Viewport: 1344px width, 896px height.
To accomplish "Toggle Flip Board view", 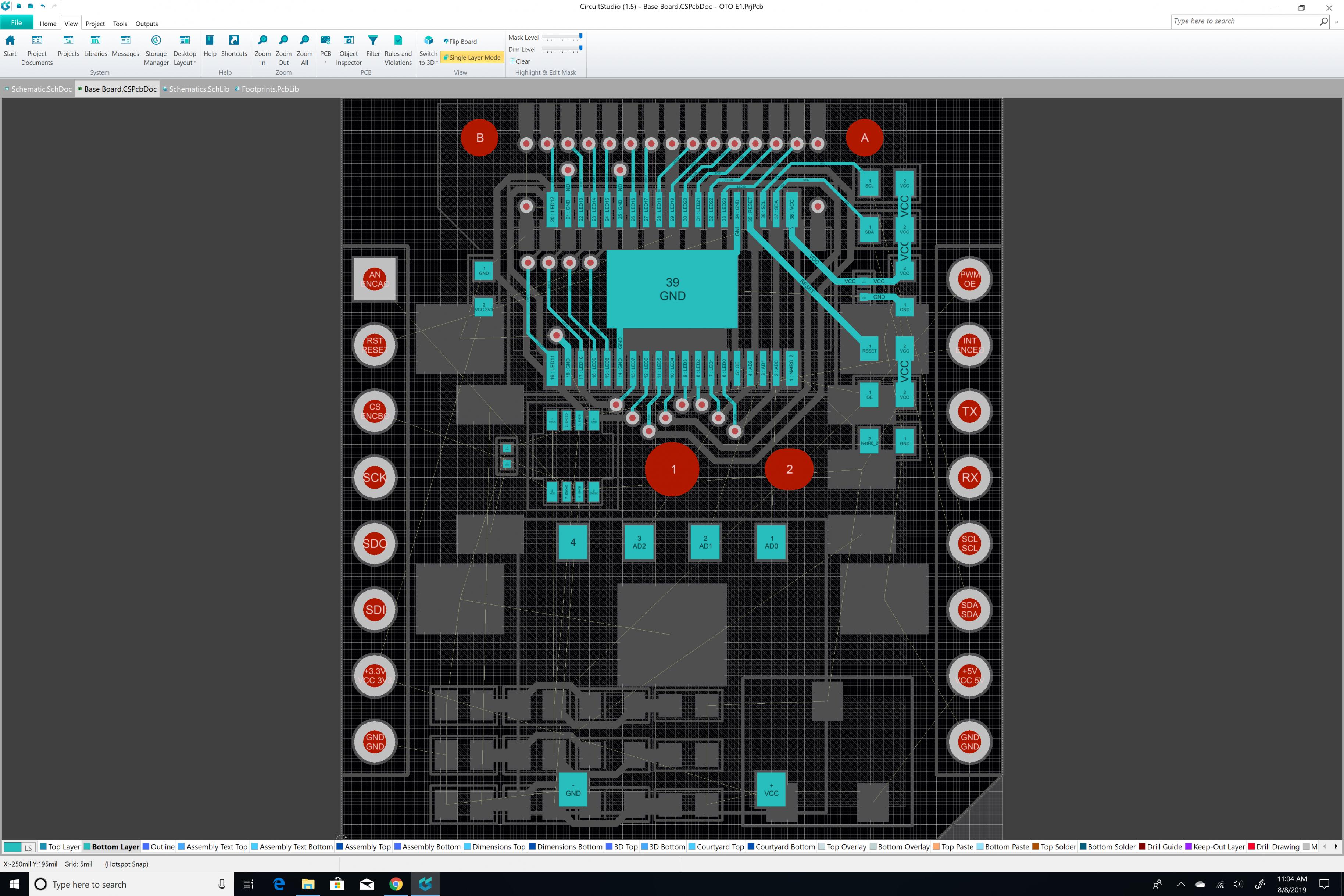I will [x=460, y=42].
